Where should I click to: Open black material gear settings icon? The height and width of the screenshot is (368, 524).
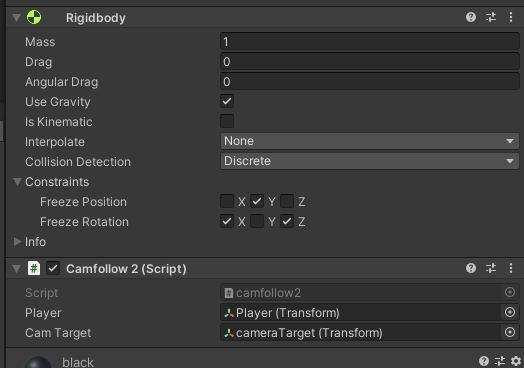[x=516, y=361]
